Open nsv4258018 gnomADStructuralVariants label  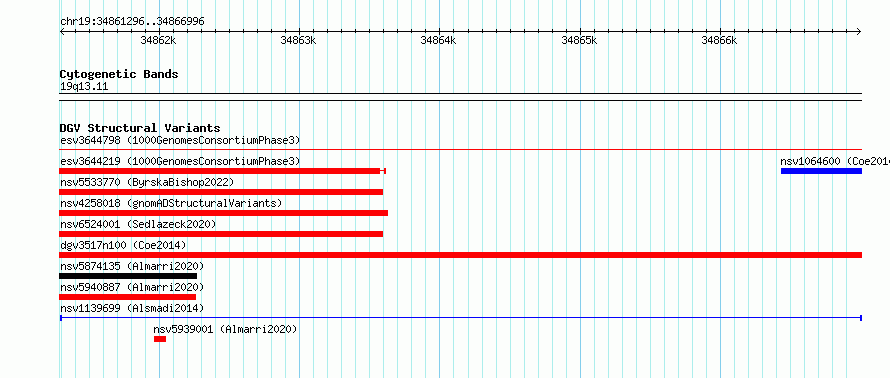(171, 203)
